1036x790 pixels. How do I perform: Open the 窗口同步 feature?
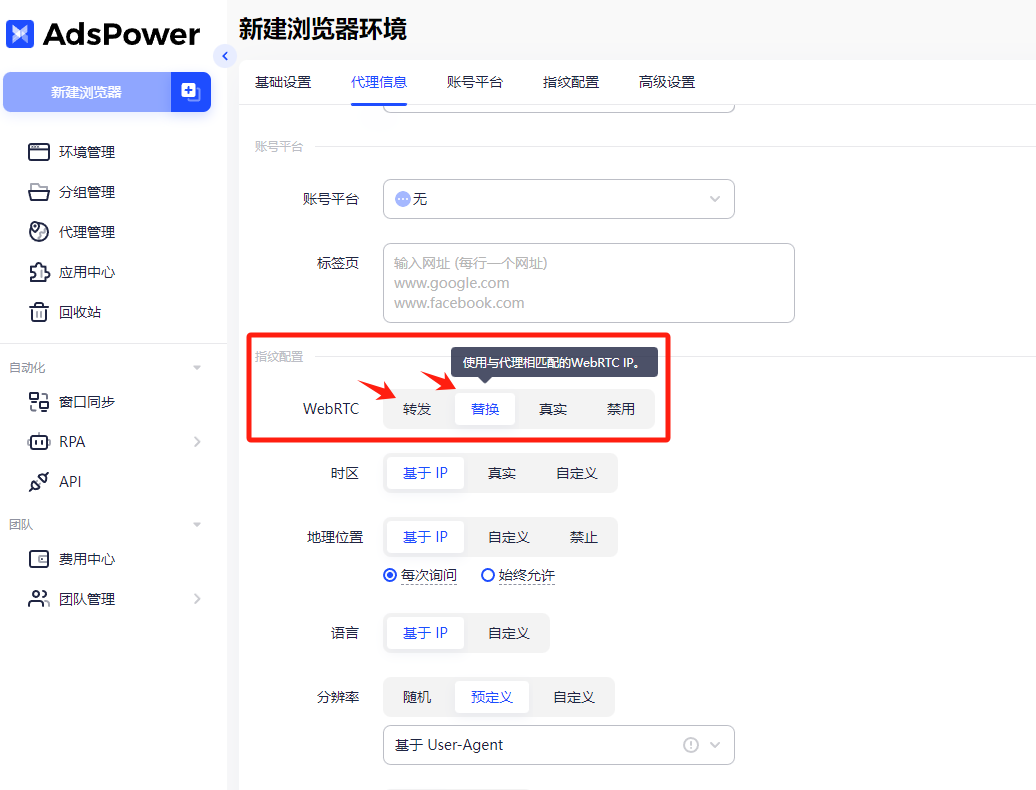(x=98, y=401)
